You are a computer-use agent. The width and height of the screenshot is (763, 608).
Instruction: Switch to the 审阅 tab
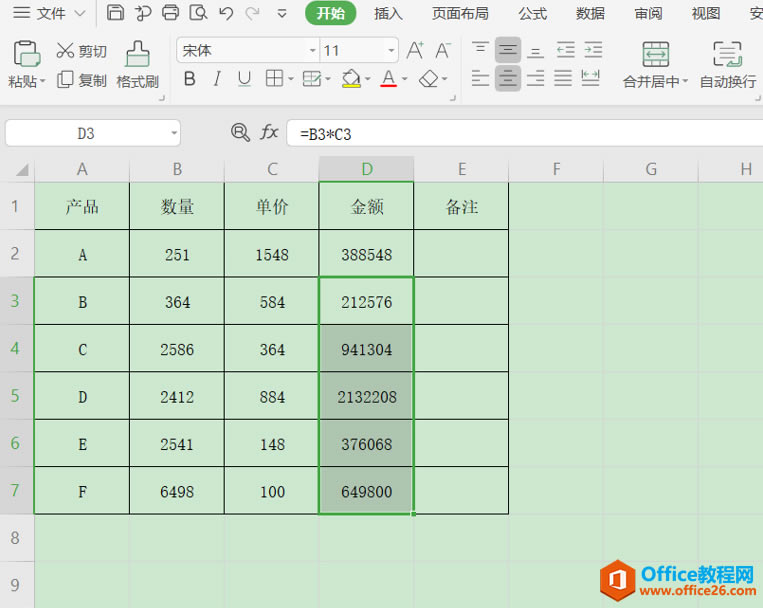point(648,13)
